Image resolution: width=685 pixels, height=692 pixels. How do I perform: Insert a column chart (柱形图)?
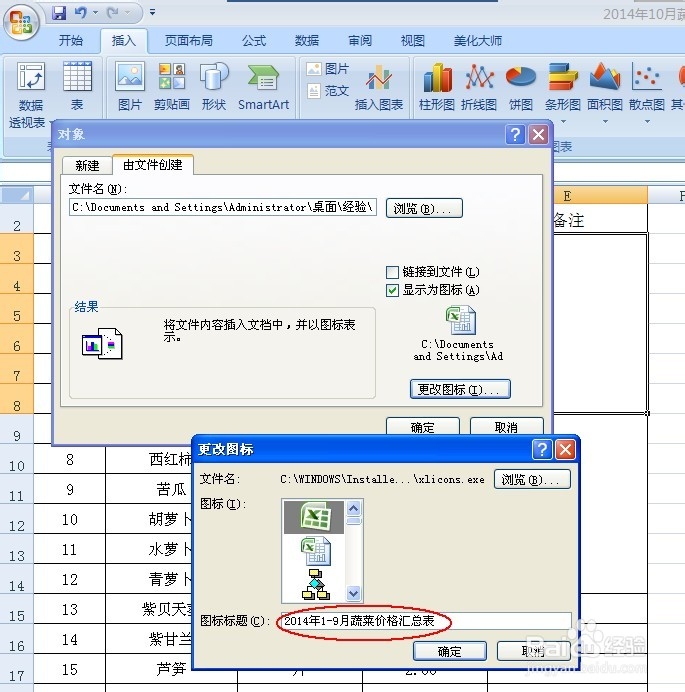coord(437,86)
